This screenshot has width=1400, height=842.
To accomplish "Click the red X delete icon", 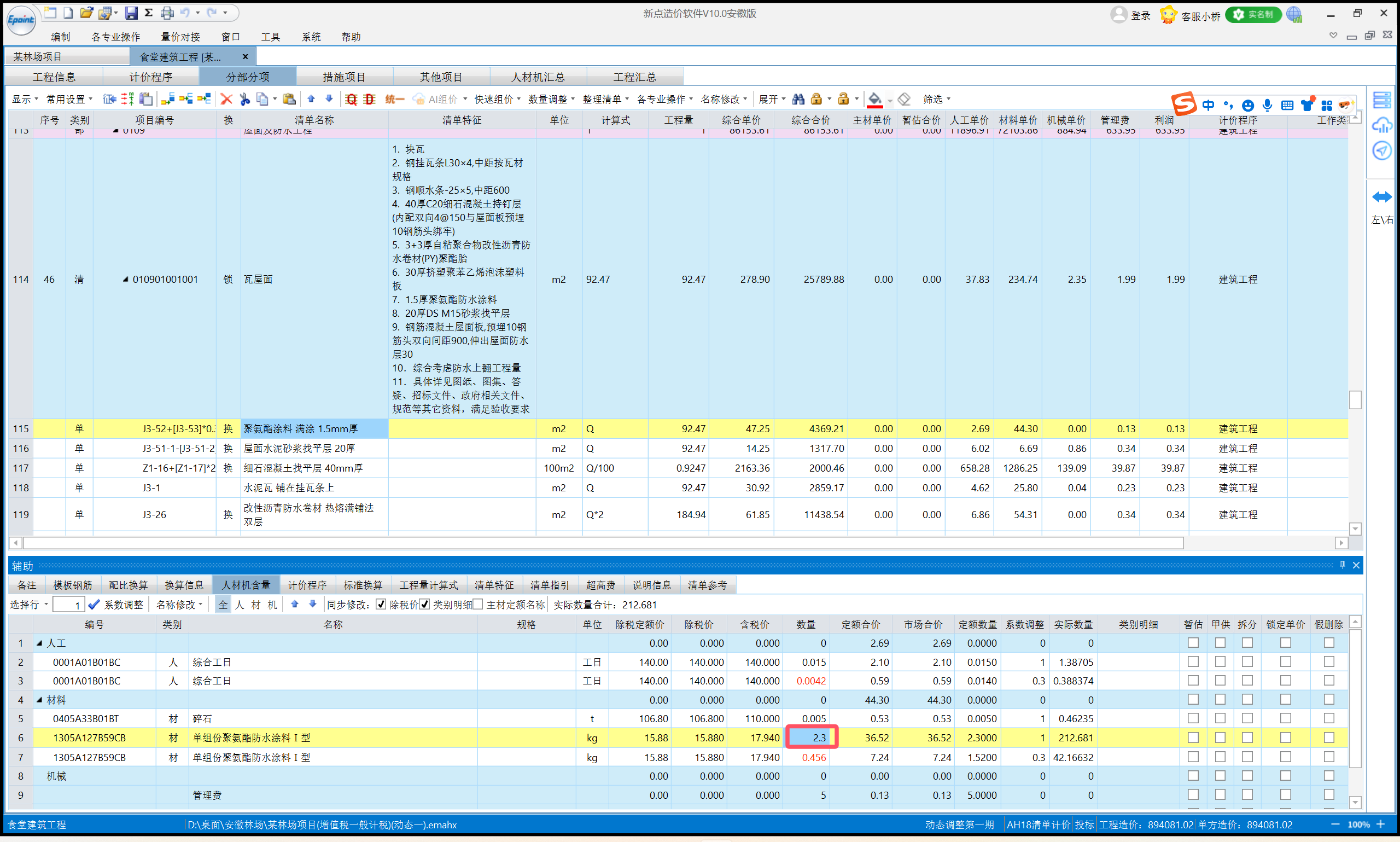I will (226, 98).
